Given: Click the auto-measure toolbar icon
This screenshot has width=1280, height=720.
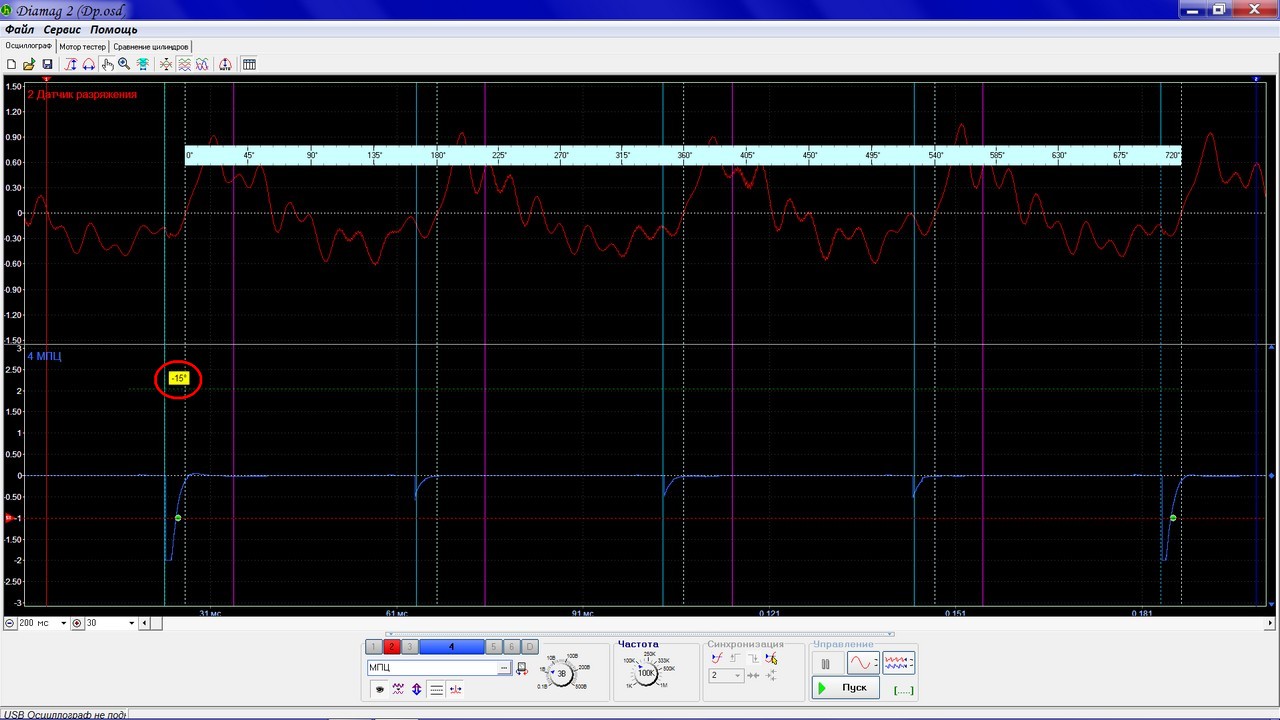Looking at the screenshot, I should [x=225, y=64].
